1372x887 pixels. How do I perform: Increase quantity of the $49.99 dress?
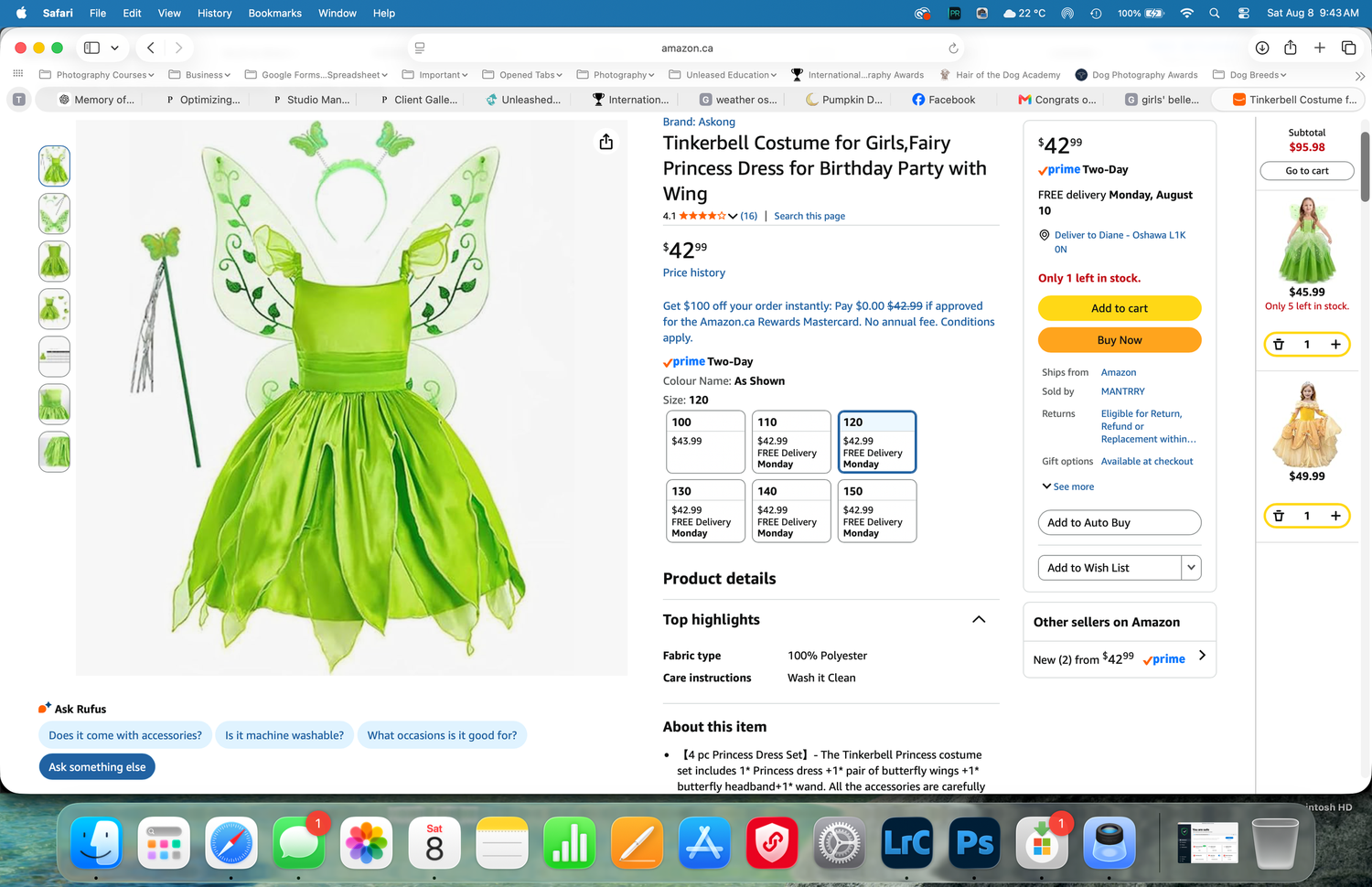point(1335,516)
